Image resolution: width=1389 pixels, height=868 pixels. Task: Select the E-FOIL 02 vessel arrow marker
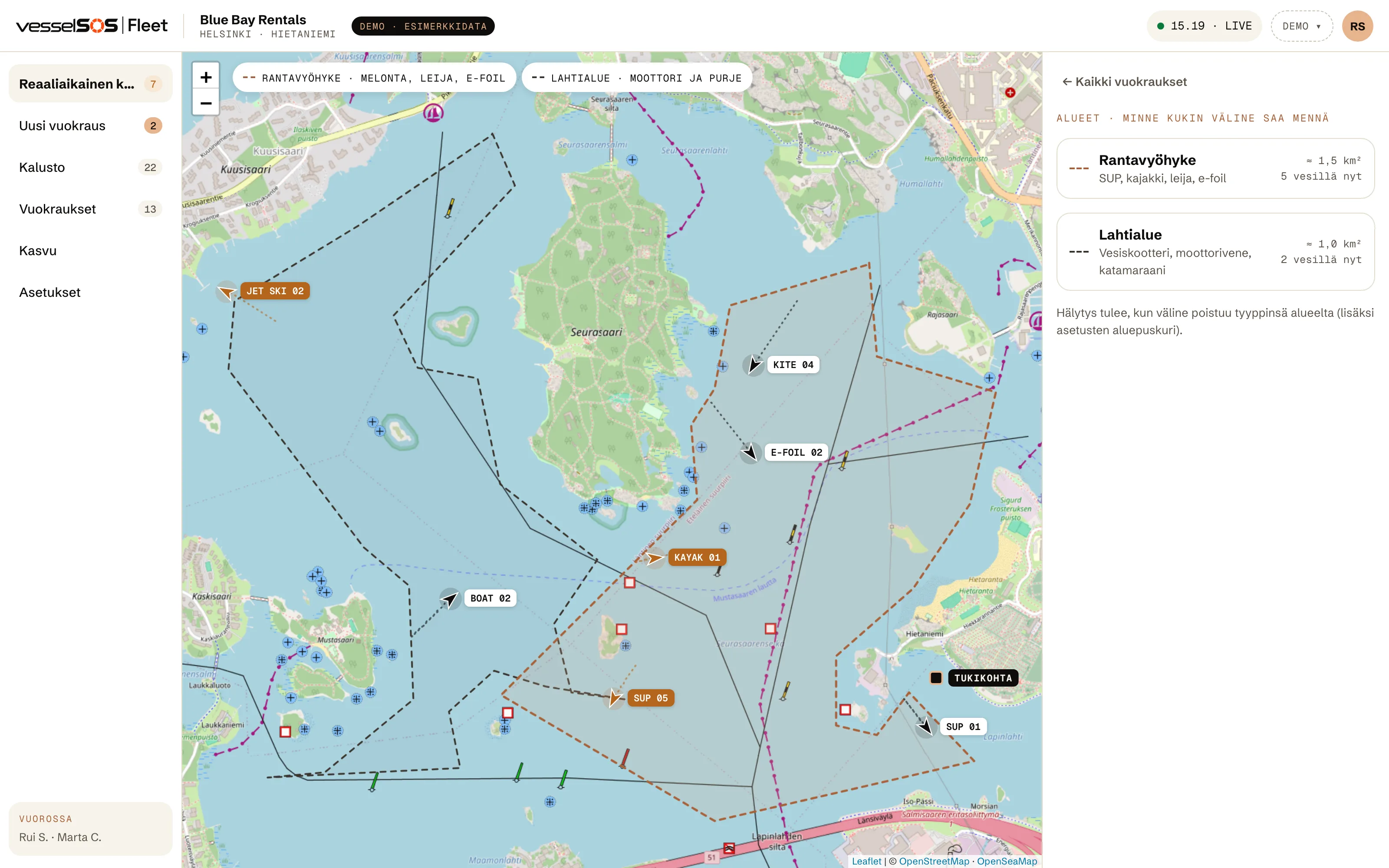pos(751,452)
